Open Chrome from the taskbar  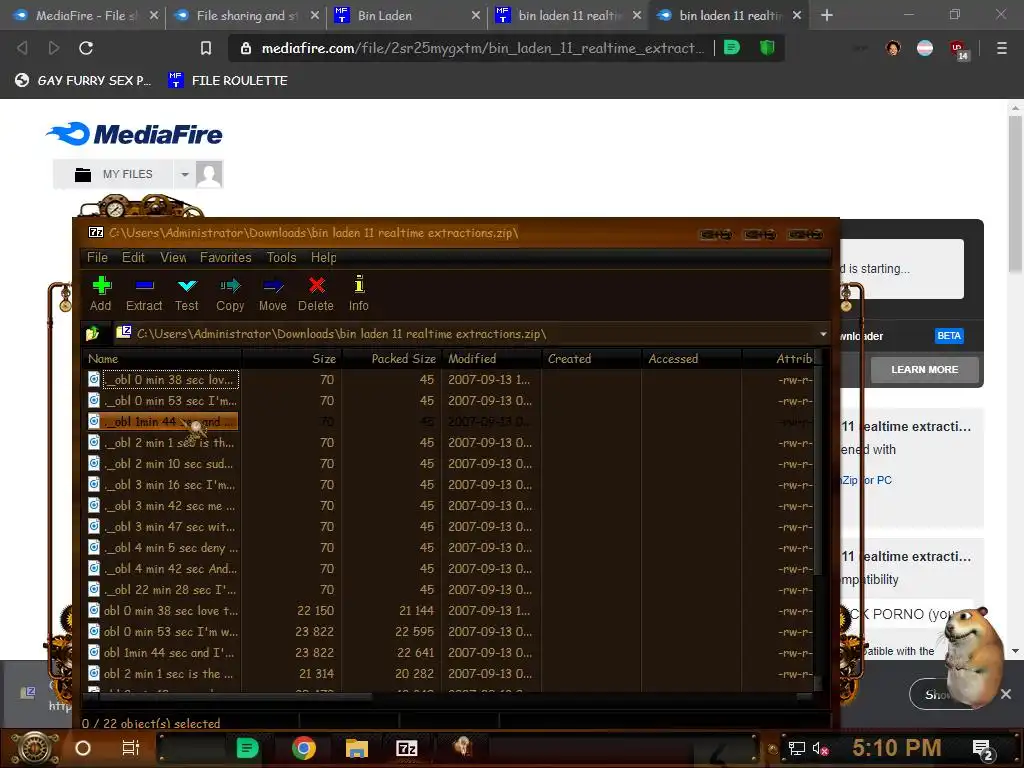click(304, 748)
